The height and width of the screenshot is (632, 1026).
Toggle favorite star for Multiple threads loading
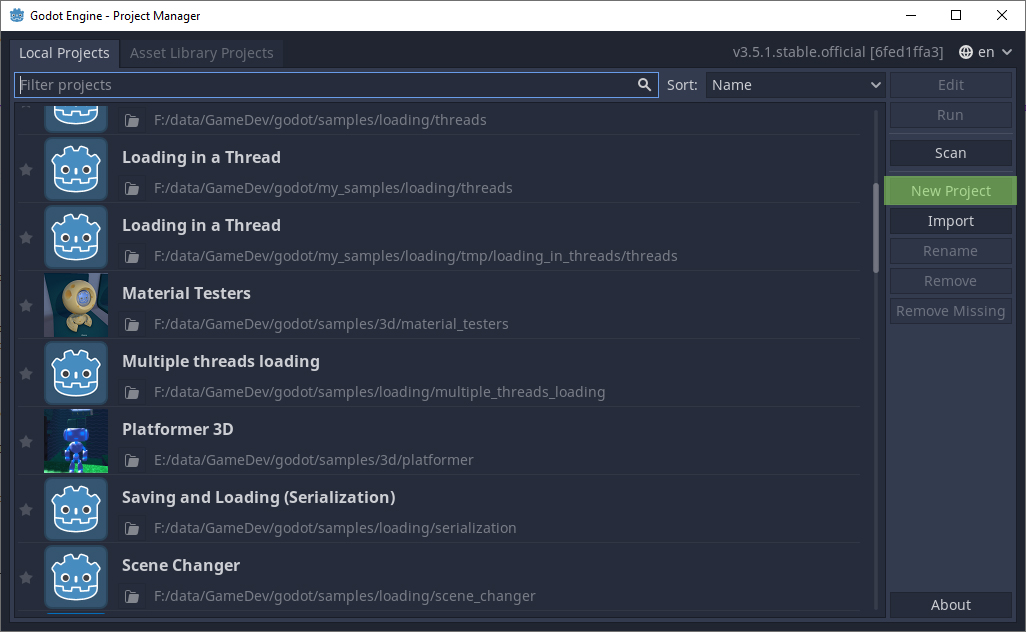[x=26, y=374]
